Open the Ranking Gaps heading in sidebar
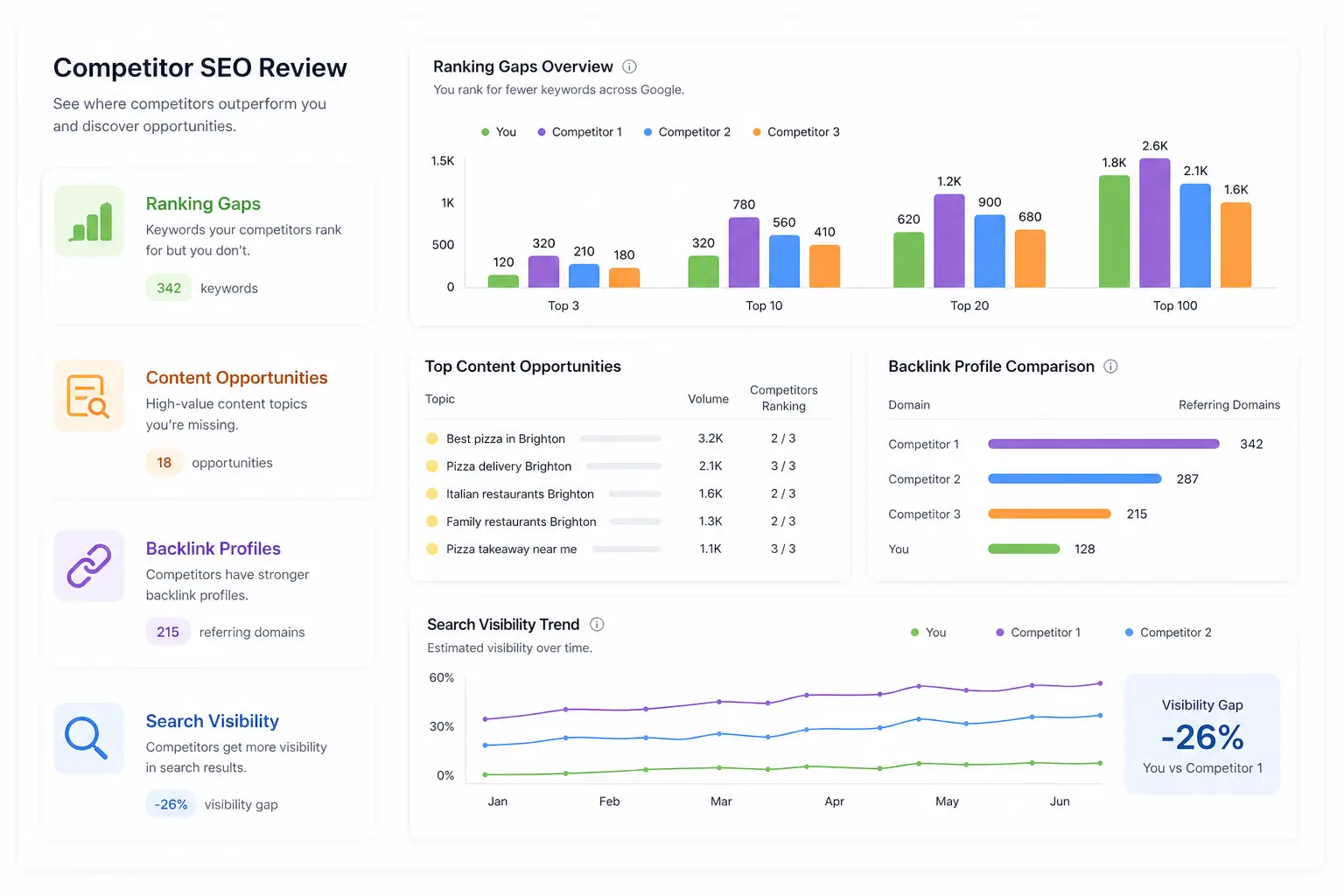The image size is (1344, 896). [203, 204]
